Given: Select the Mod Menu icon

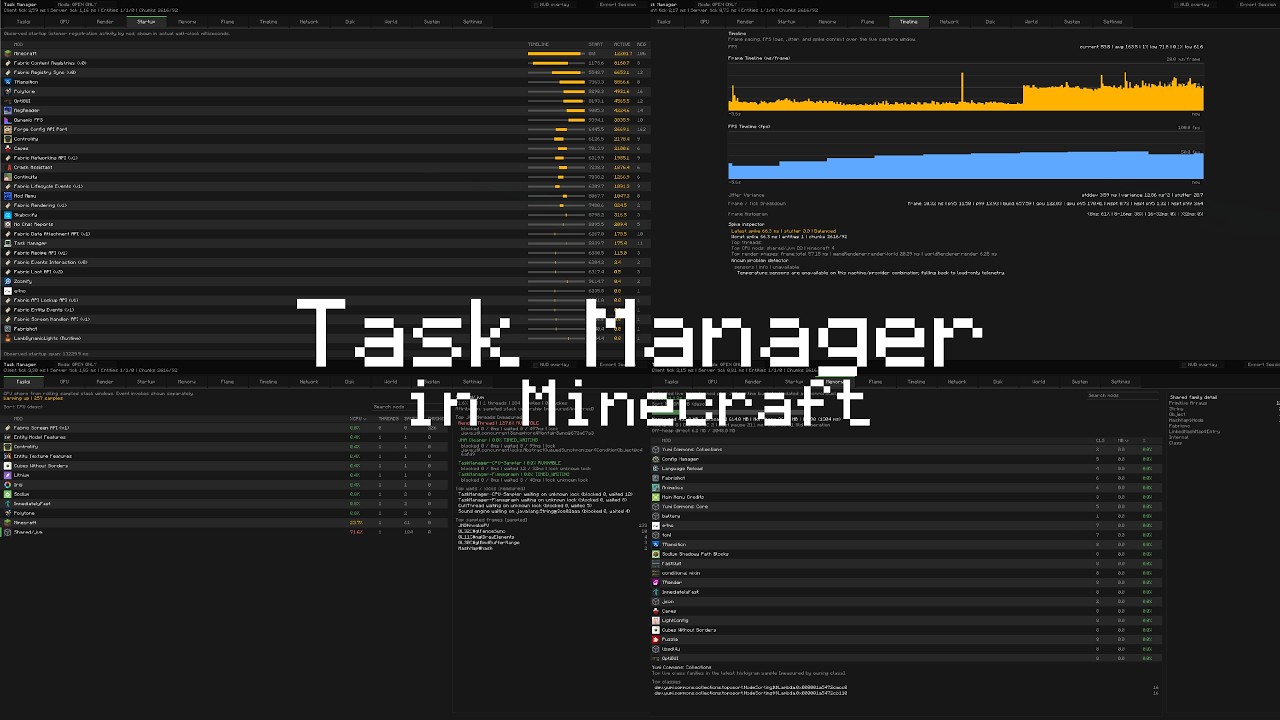Looking at the screenshot, I should click(x=8, y=196).
